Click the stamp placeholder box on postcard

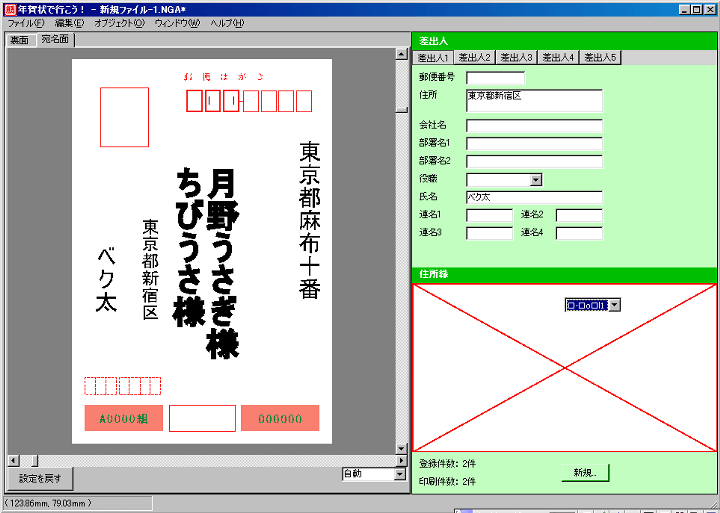click(x=124, y=117)
